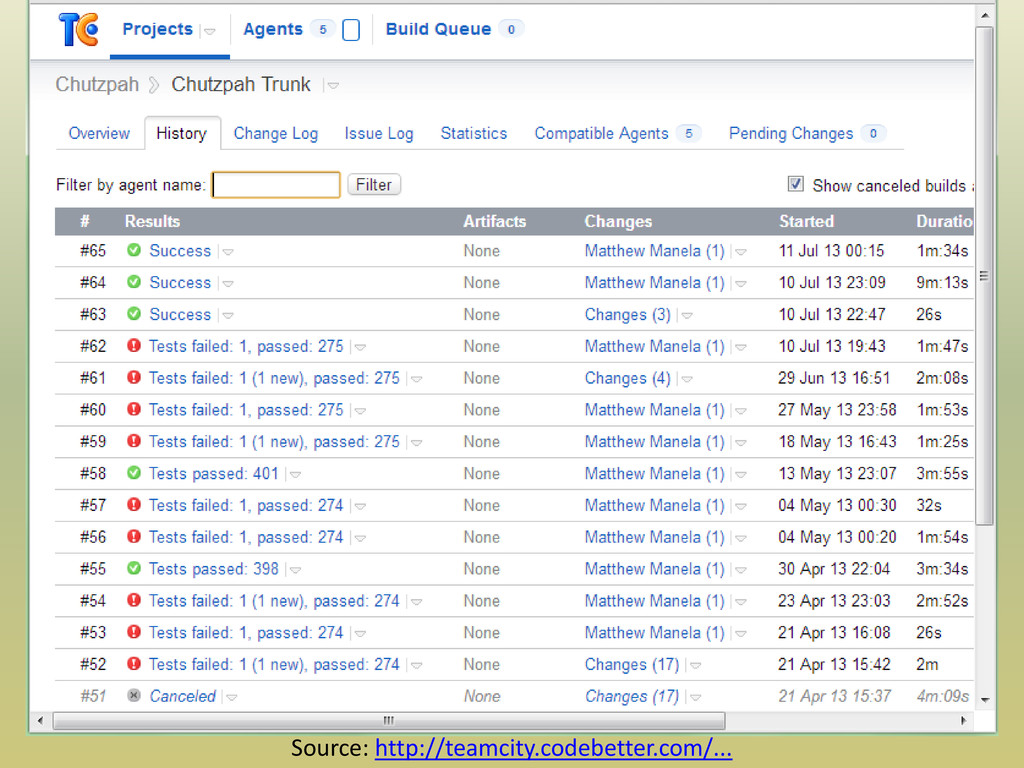Click the Changes column header

[618, 221]
